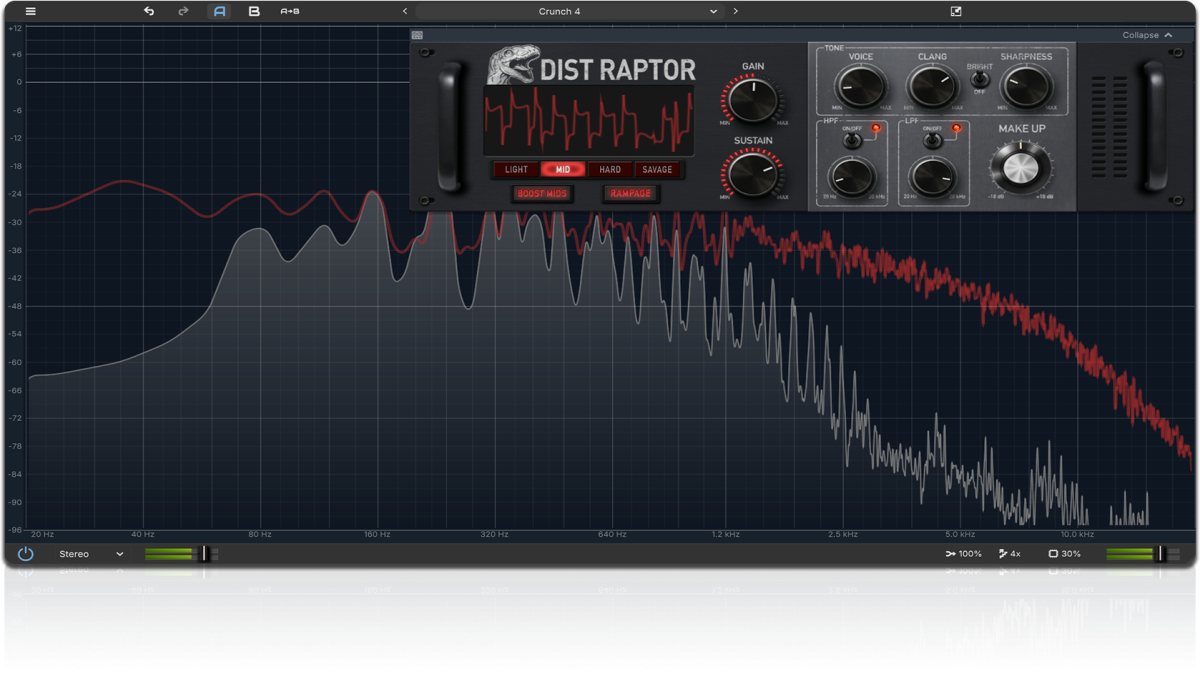Click the CLANG tone knob
The width and height of the screenshot is (1200, 674).
(x=932, y=87)
